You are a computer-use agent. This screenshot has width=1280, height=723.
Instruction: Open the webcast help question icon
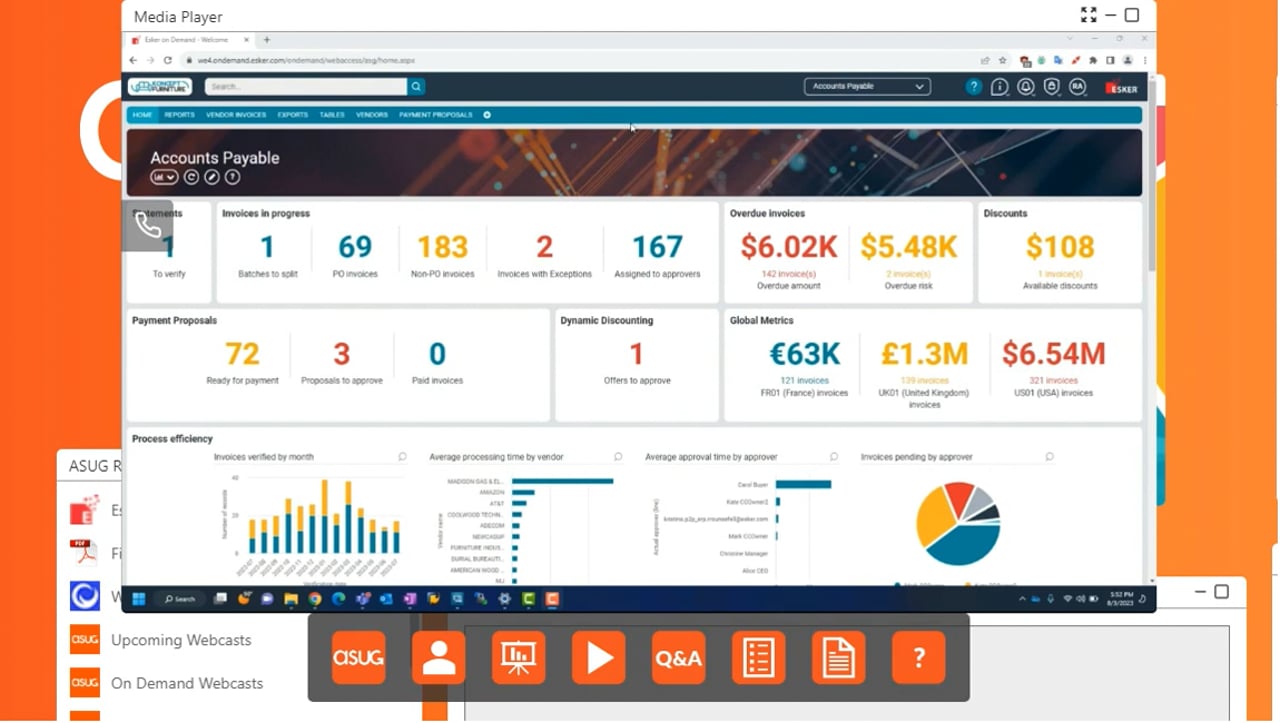coord(918,658)
